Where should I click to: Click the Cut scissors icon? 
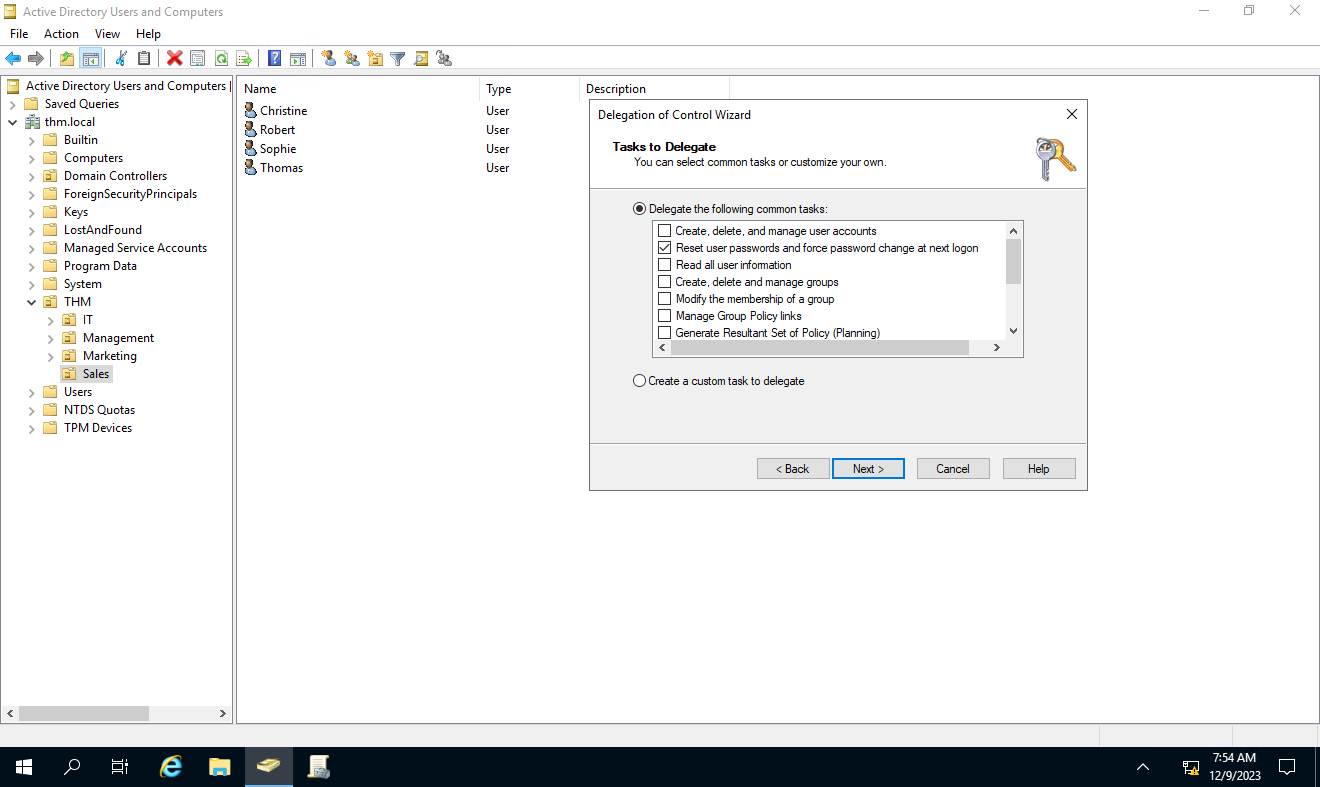pyautogui.click(x=121, y=59)
